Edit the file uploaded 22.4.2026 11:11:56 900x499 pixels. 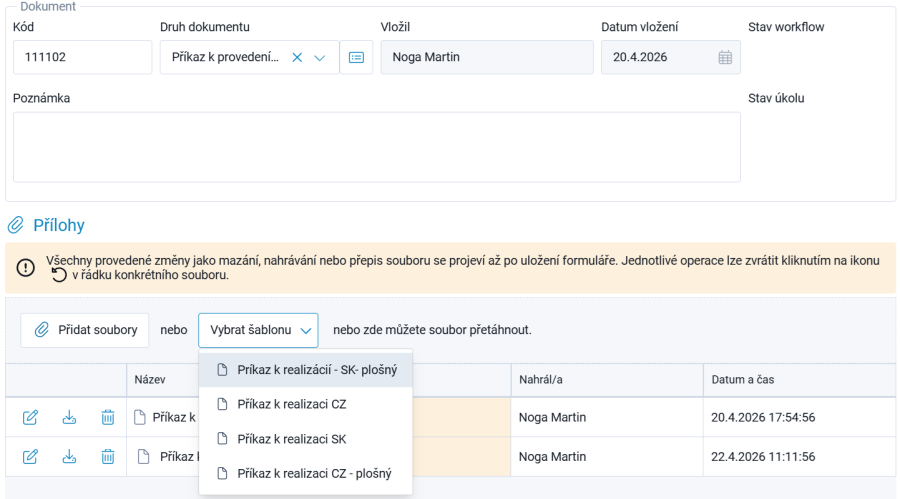30,457
